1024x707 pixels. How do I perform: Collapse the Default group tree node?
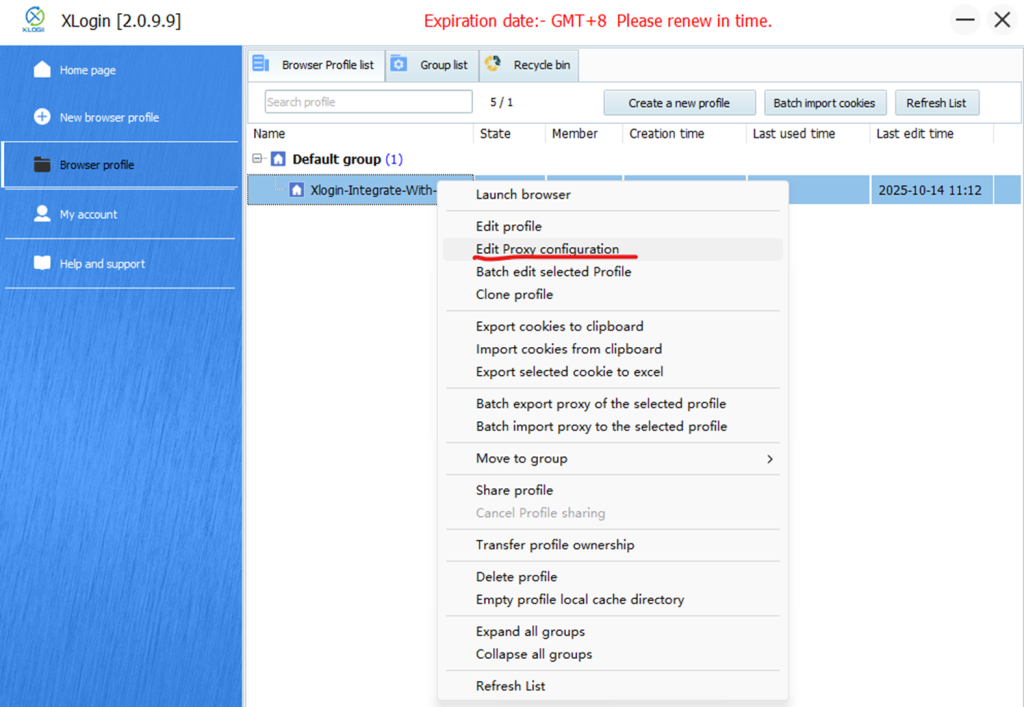tap(258, 159)
